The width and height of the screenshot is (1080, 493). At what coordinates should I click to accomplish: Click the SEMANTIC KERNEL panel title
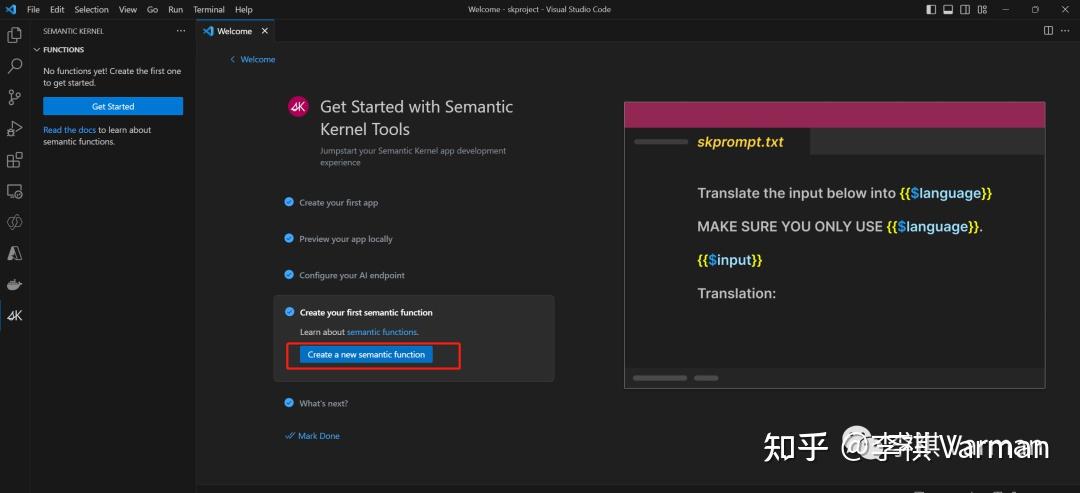pos(74,31)
